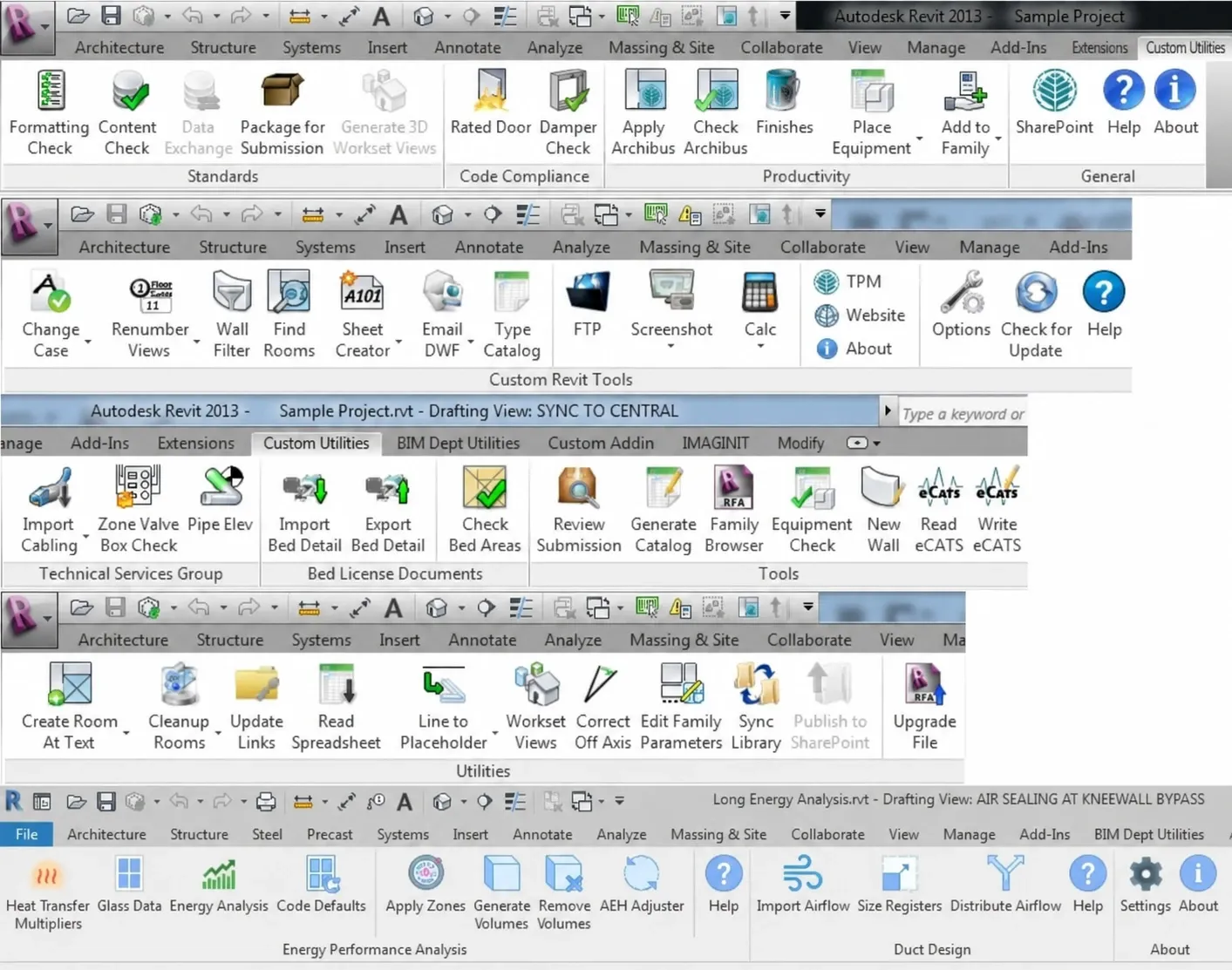This screenshot has width=1232, height=970.
Task: Select the Steel ribbon tab
Action: tap(267, 834)
